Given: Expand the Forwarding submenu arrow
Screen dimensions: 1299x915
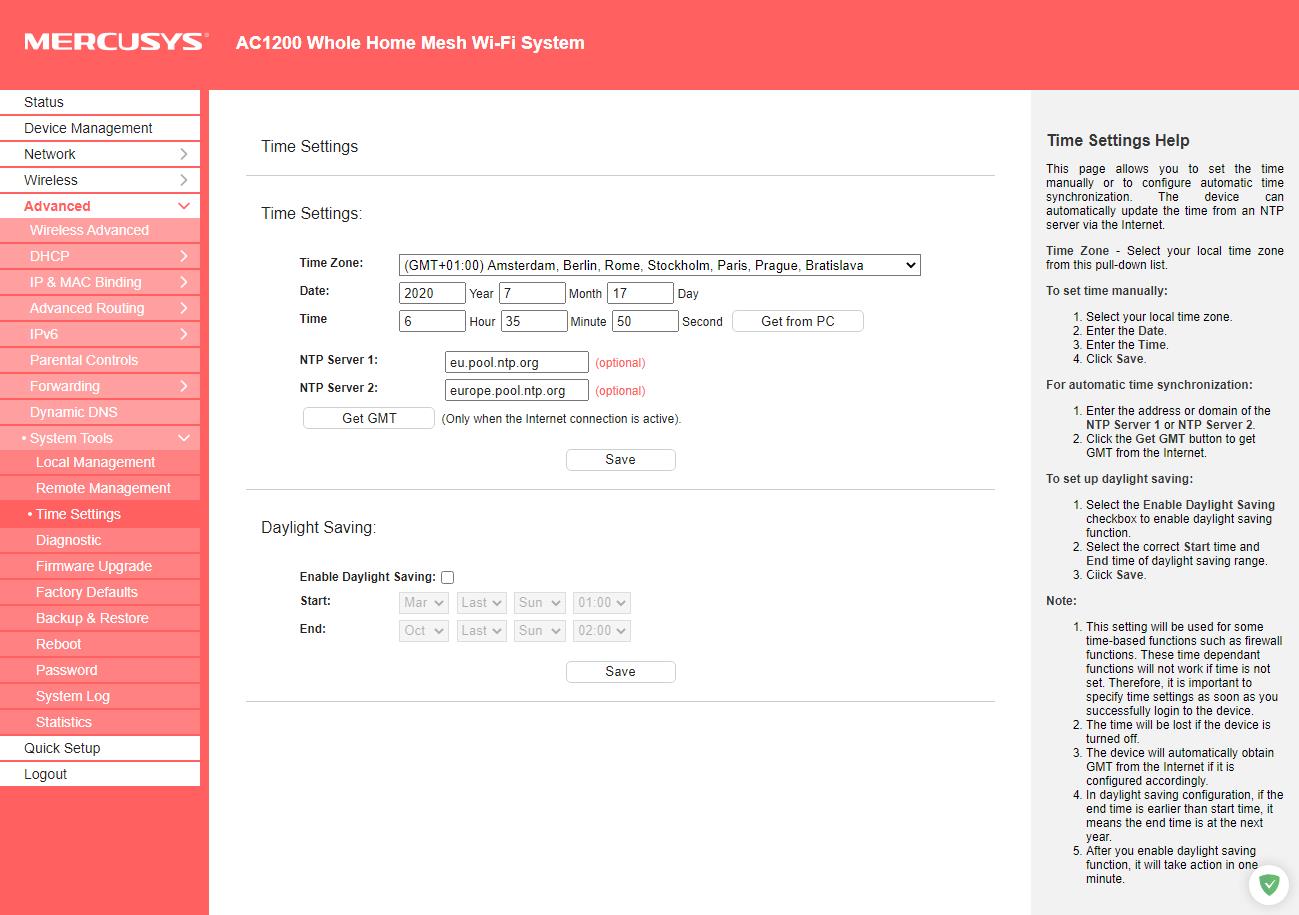Looking at the screenshot, I should pyautogui.click(x=184, y=386).
